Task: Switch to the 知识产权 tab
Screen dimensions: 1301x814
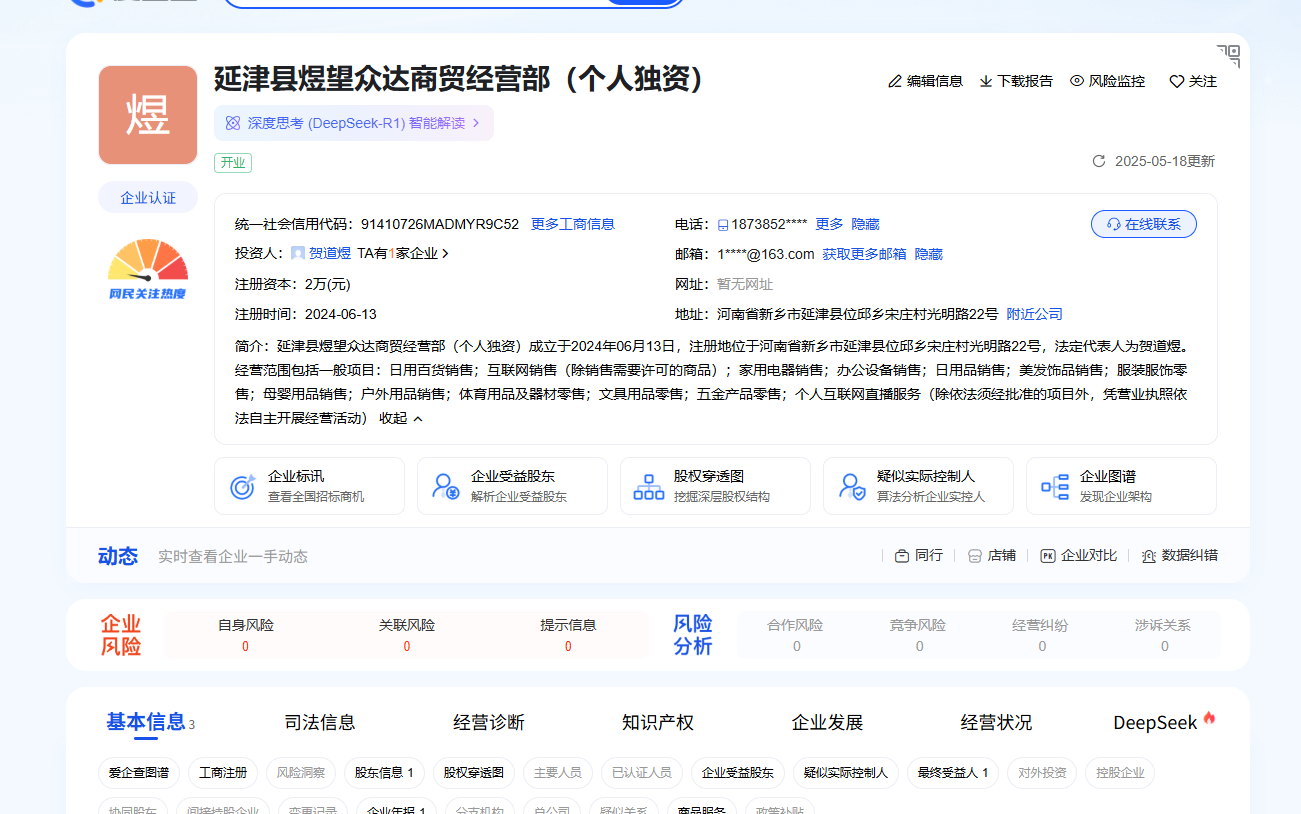Action: point(656,722)
